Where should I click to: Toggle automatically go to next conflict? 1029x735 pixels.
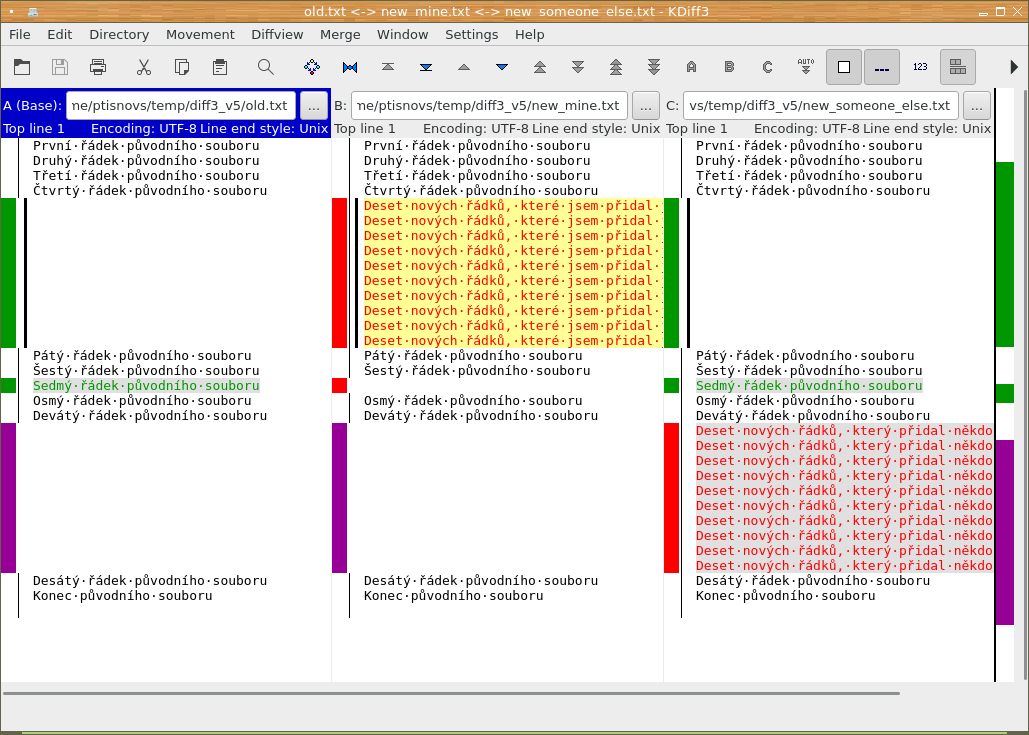click(x=805, y=67)
